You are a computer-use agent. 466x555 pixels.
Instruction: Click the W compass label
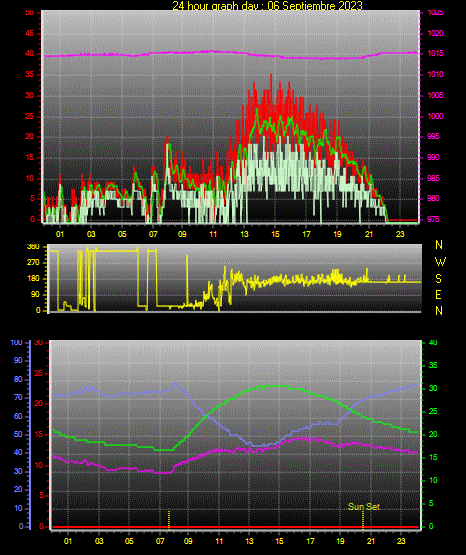point(440,262)
